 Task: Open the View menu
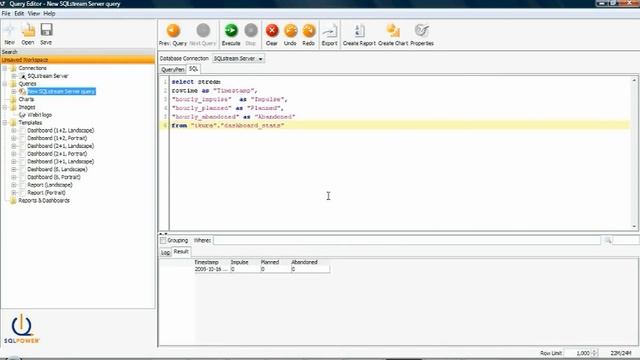coord(34,13)
